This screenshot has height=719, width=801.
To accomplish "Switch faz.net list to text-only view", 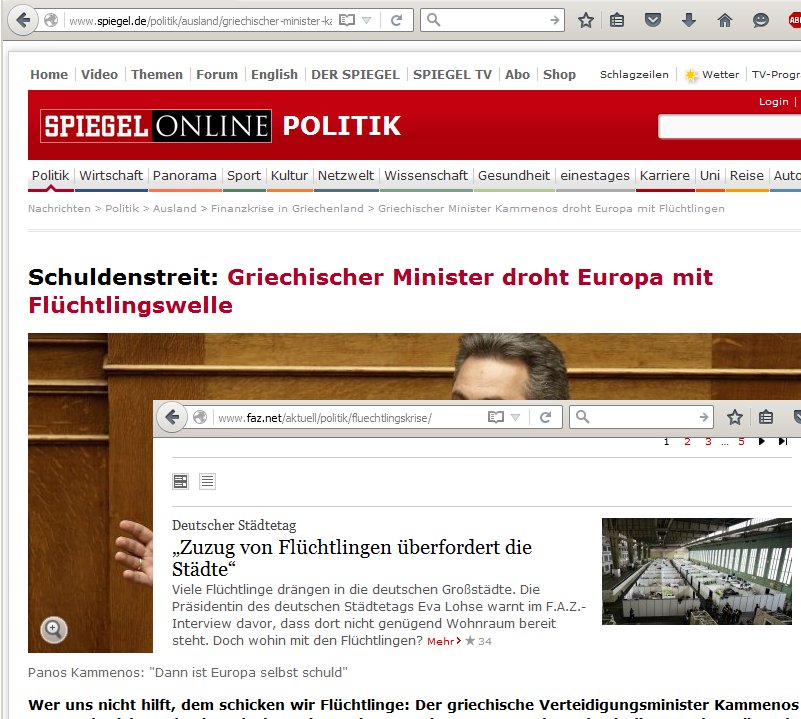I will tap(207, 481).
